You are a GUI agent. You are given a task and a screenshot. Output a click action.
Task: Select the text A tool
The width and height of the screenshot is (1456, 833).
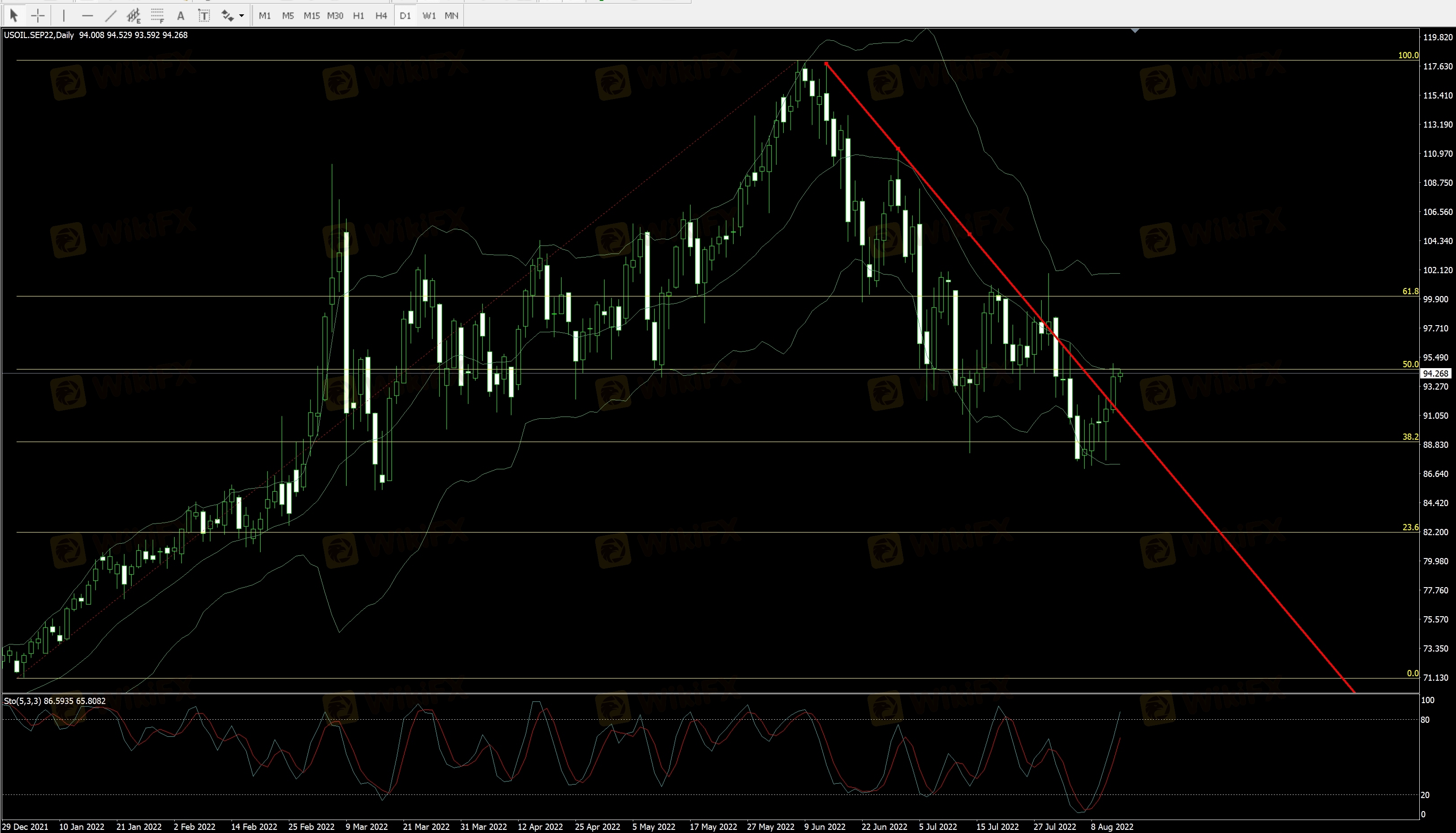point(180,15)
